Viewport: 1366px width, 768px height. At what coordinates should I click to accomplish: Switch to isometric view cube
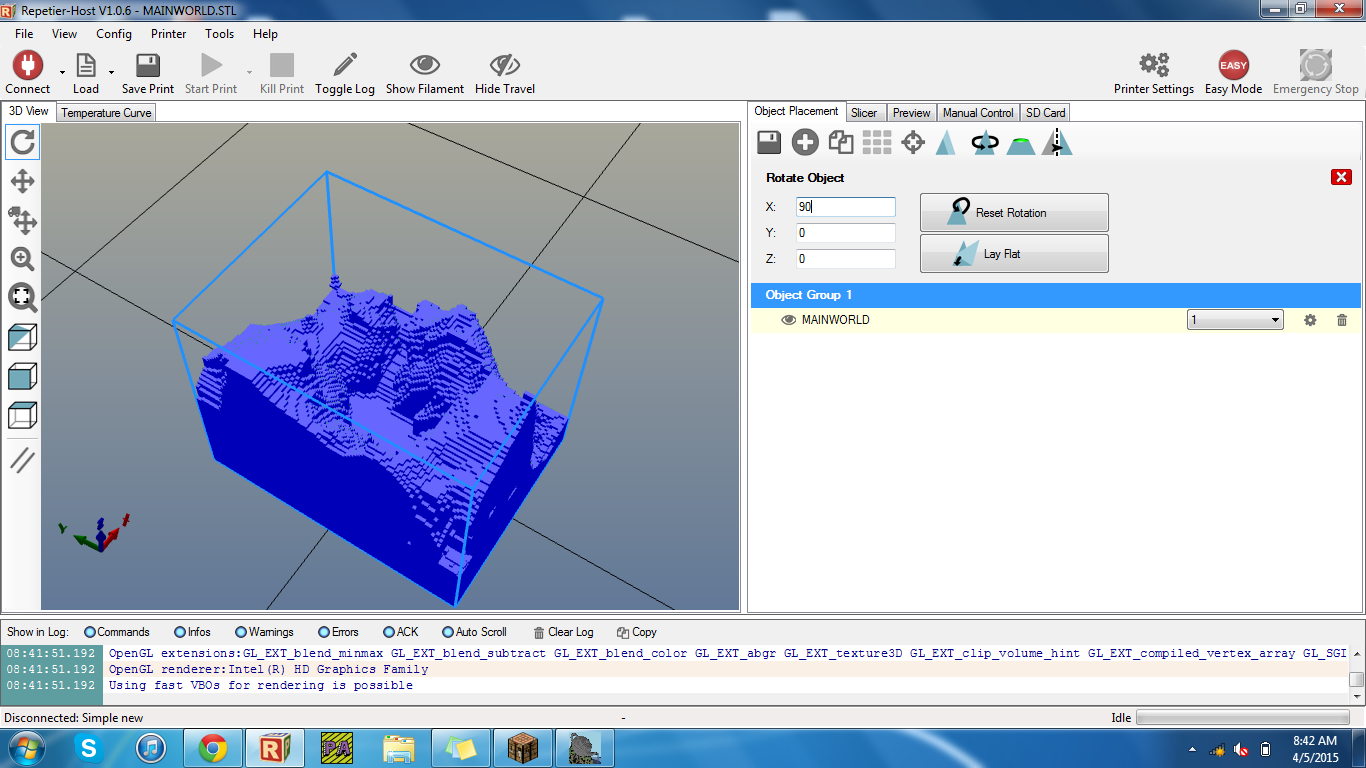[22, 337]
